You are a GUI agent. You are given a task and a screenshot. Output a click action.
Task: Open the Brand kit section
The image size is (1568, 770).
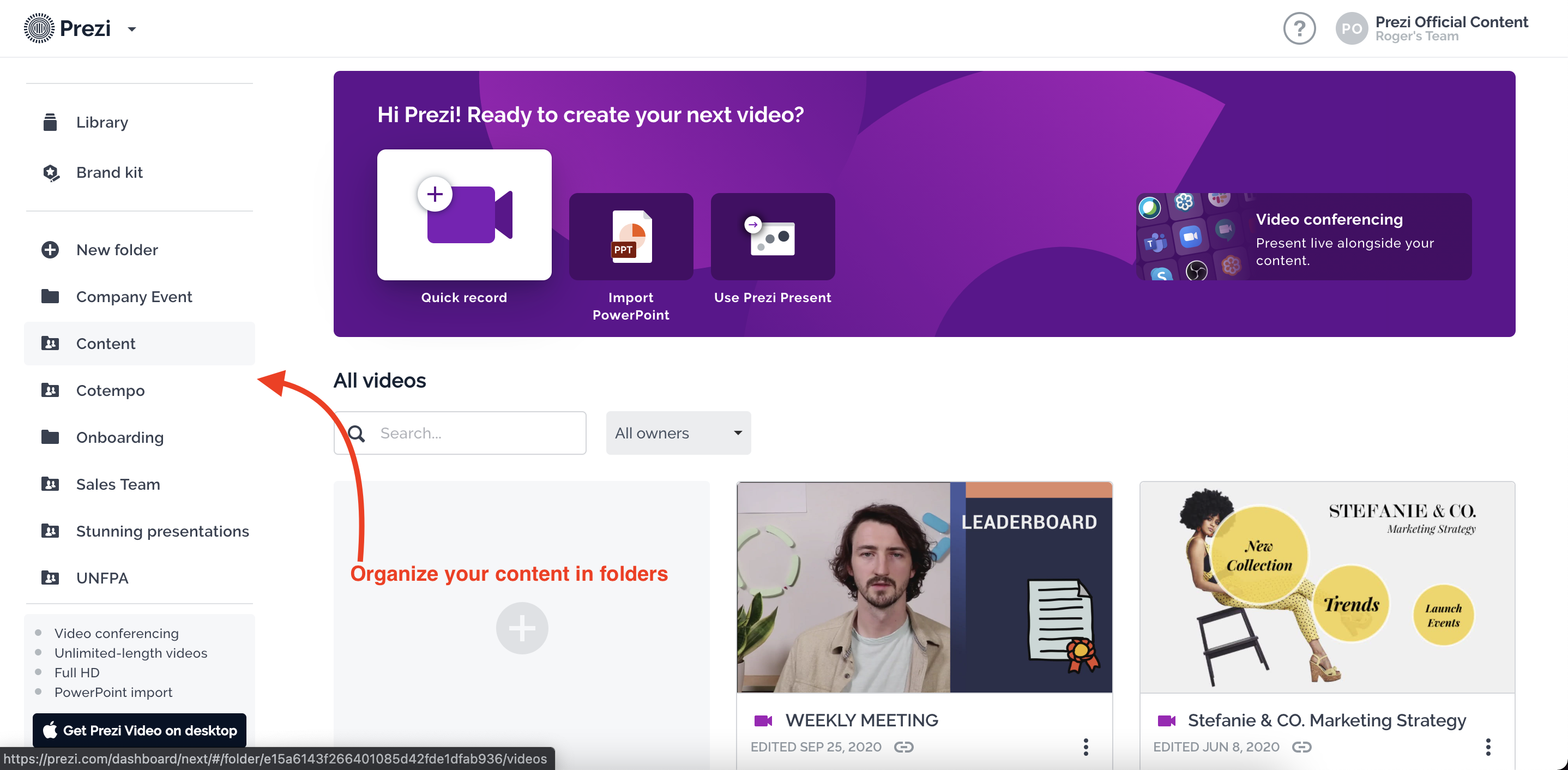point(110,172)
